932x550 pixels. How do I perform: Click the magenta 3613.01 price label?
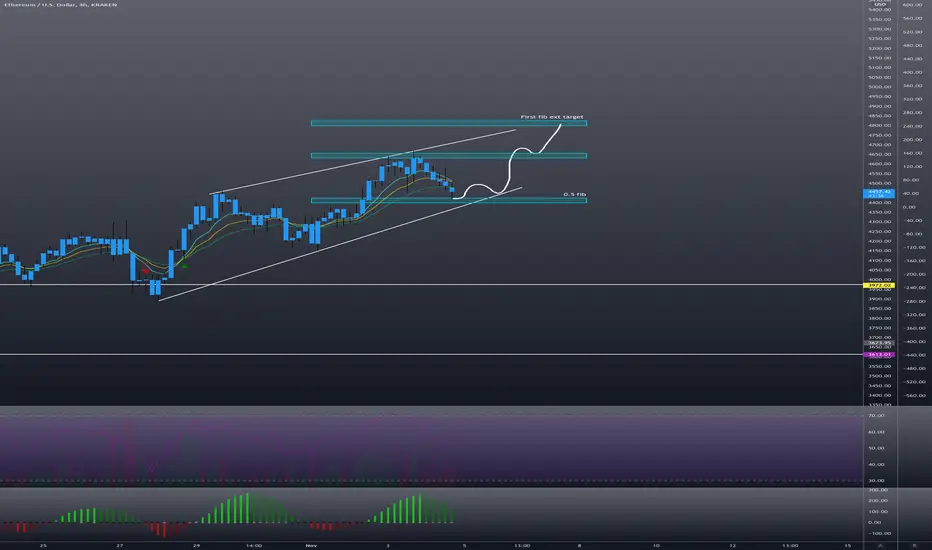[879, 354]
